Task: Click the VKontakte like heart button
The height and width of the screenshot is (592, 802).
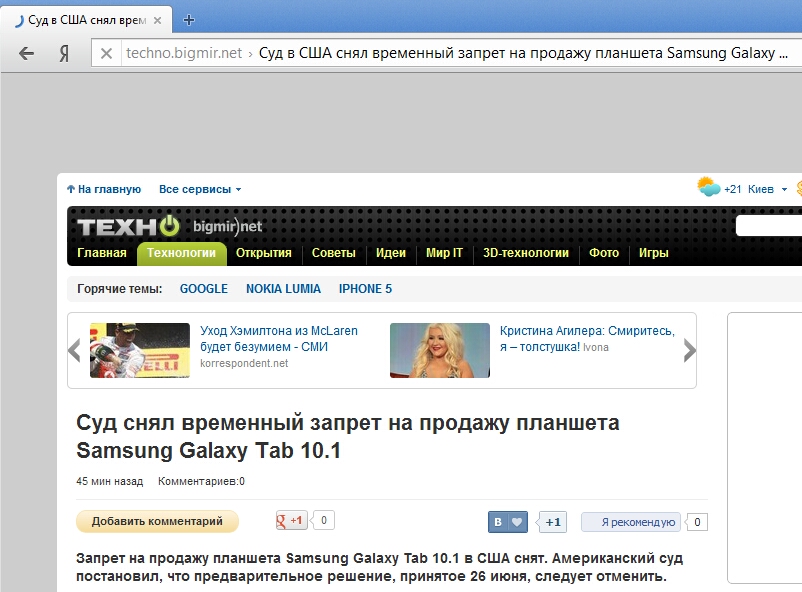Action: (x=507, y=522)
